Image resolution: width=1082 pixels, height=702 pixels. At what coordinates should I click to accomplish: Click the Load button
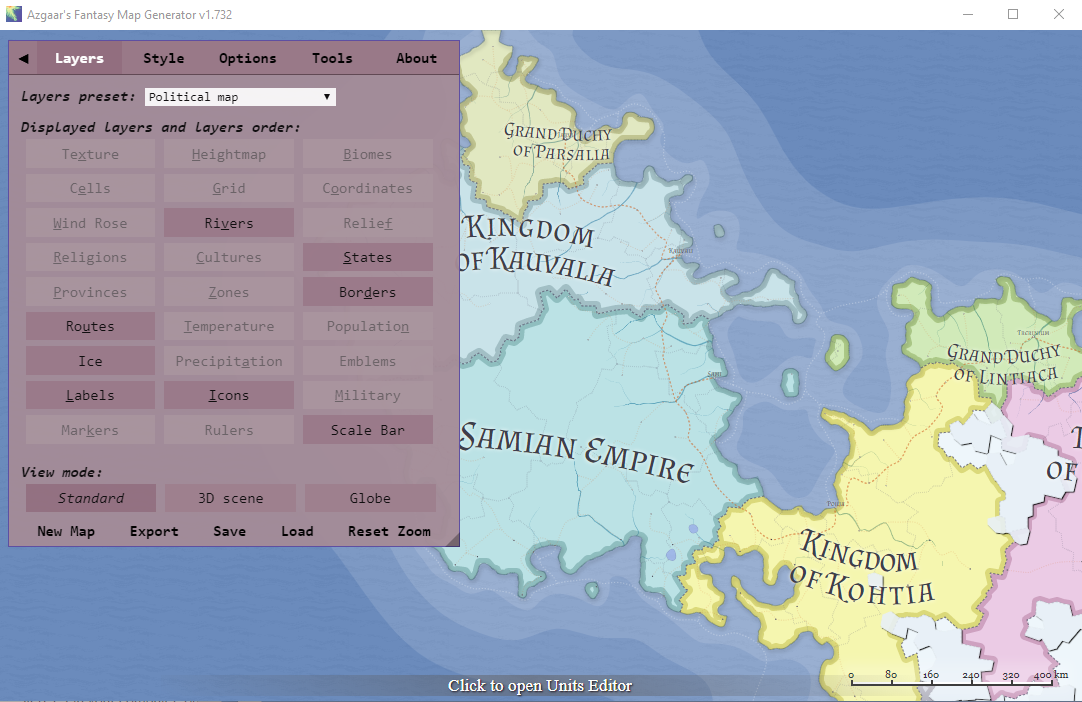coord(297,531)
